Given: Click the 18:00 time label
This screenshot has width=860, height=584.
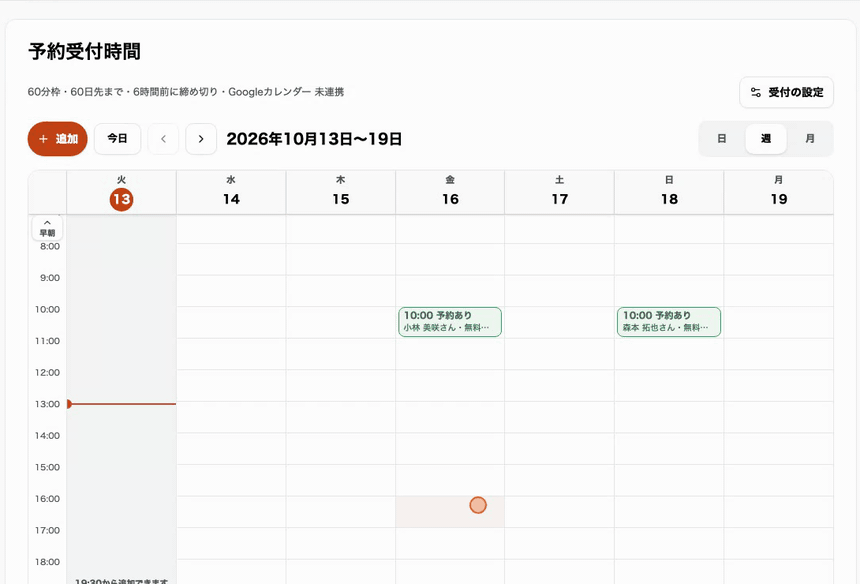Looking at the screenshot, I should [48, 562].
